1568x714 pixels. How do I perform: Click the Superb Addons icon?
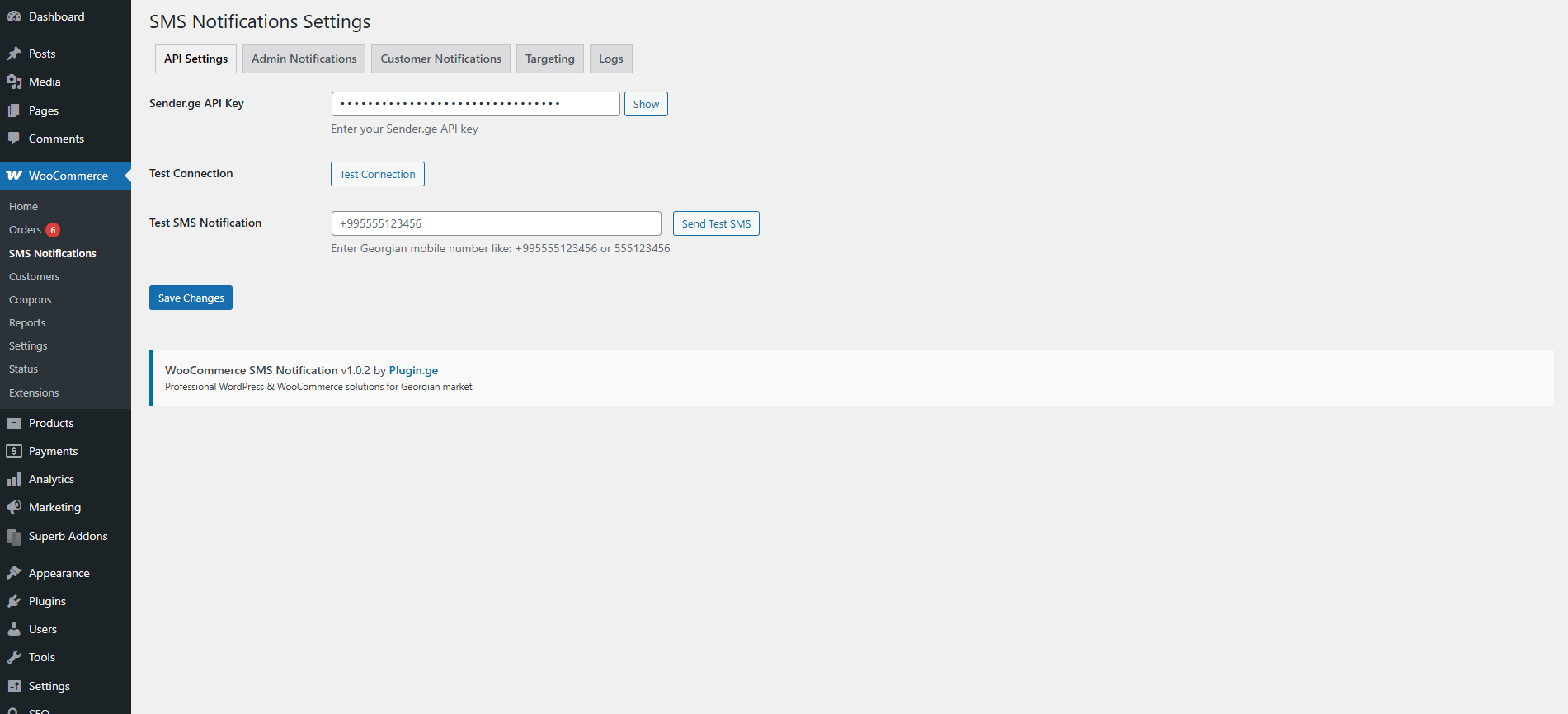tap(14, 537)
